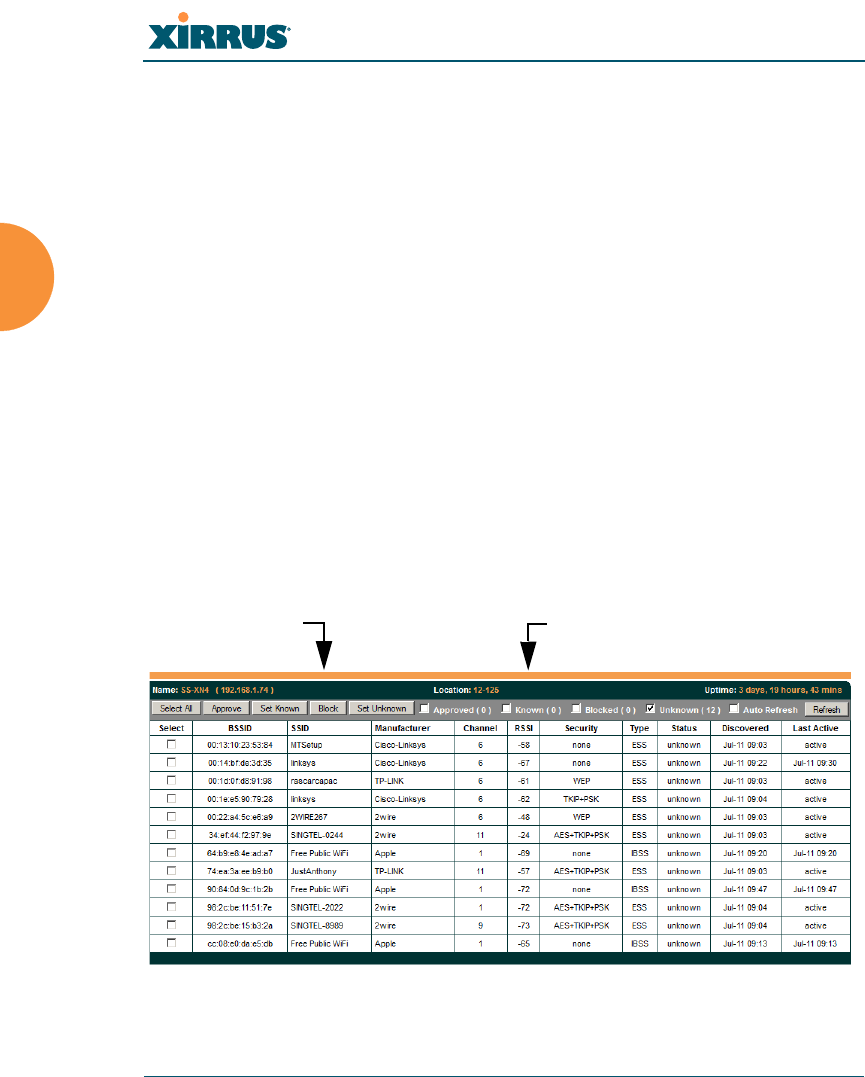Sort by the Status column header
The height and width of the screenshot is (1077, 865).
pos(684,728)
